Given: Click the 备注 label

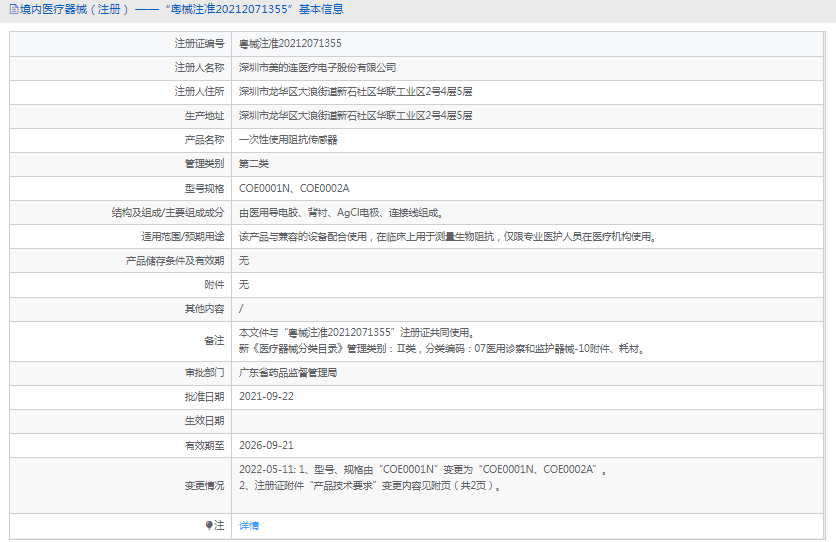Looking at the screenshot, I should tap(214, 341).
